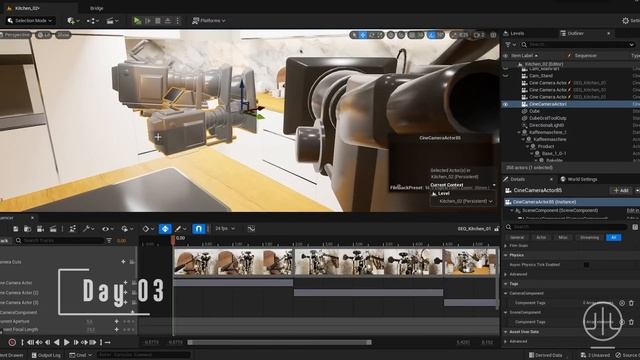
Task: Toggle the viewport select mode arrow icon
Action: [354, 36]
